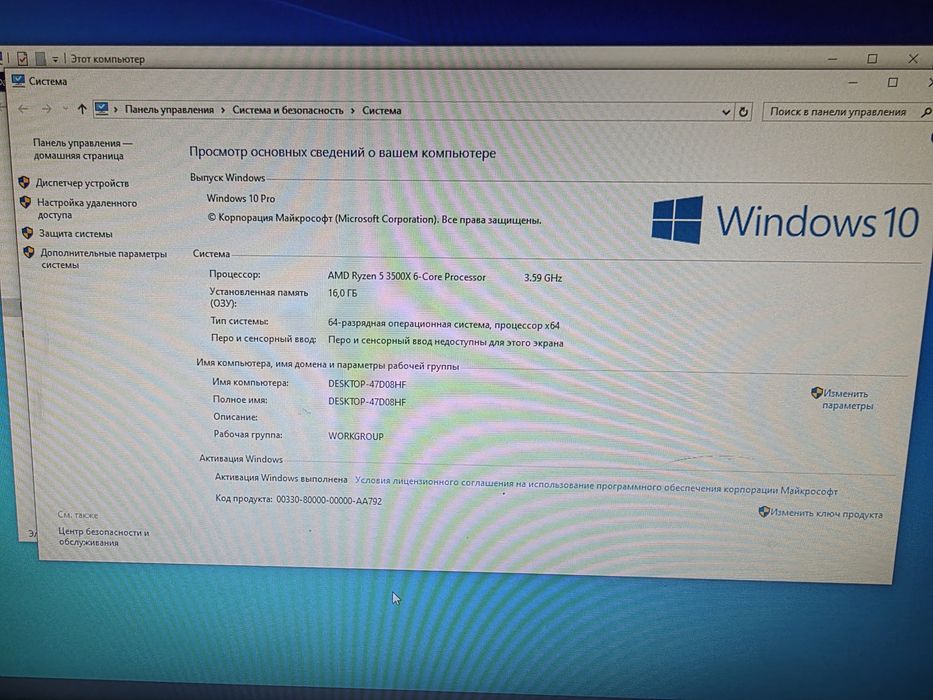Click the search magnifier icon

[x=926, y=112]
